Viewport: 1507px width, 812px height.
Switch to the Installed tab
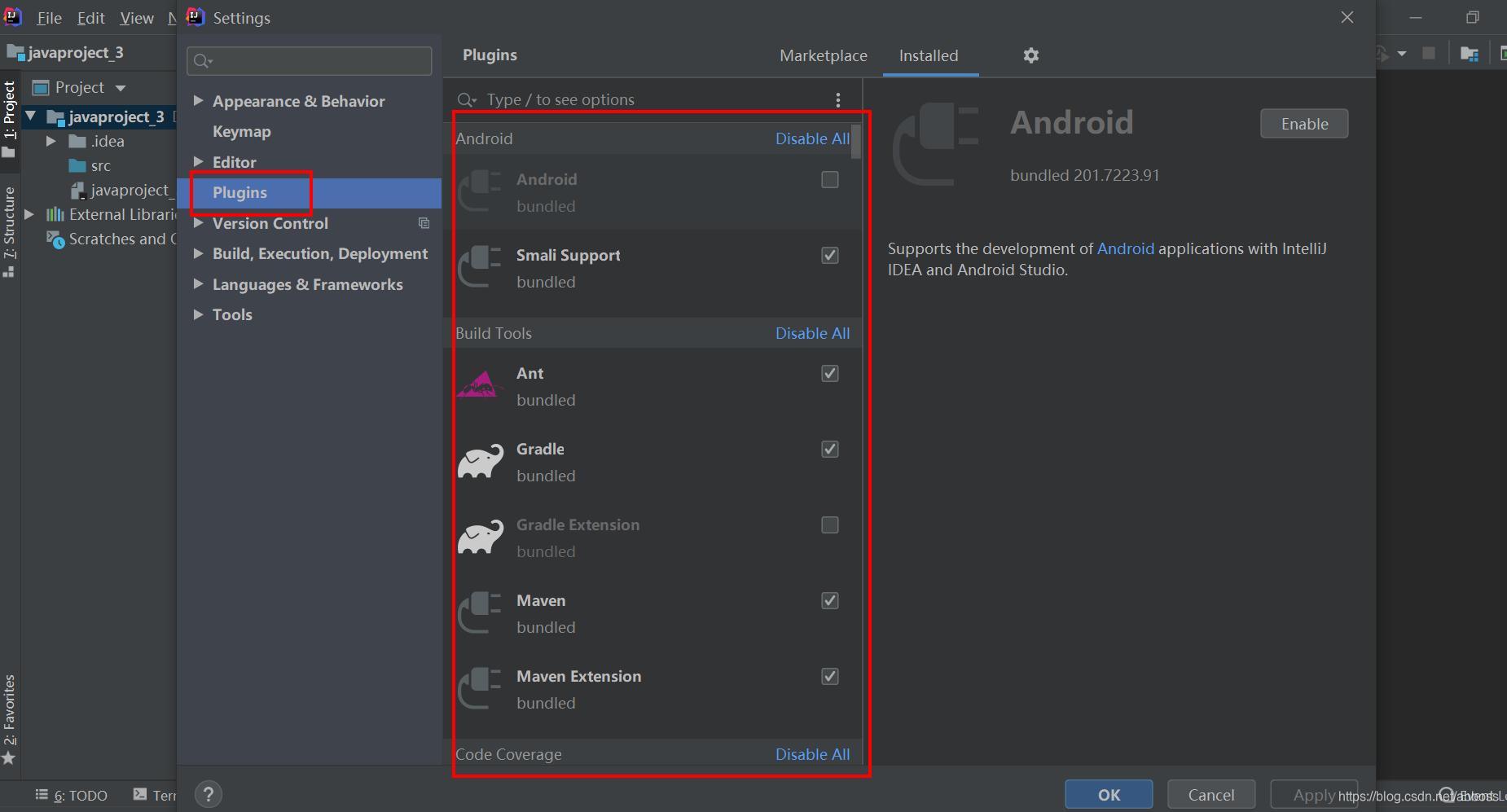click(929, 55)
